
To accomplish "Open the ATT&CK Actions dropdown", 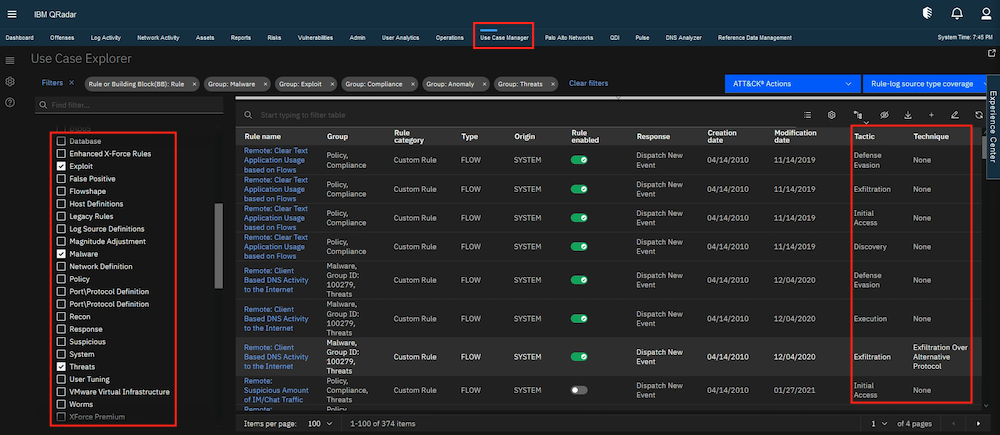I will coord(793,84).
